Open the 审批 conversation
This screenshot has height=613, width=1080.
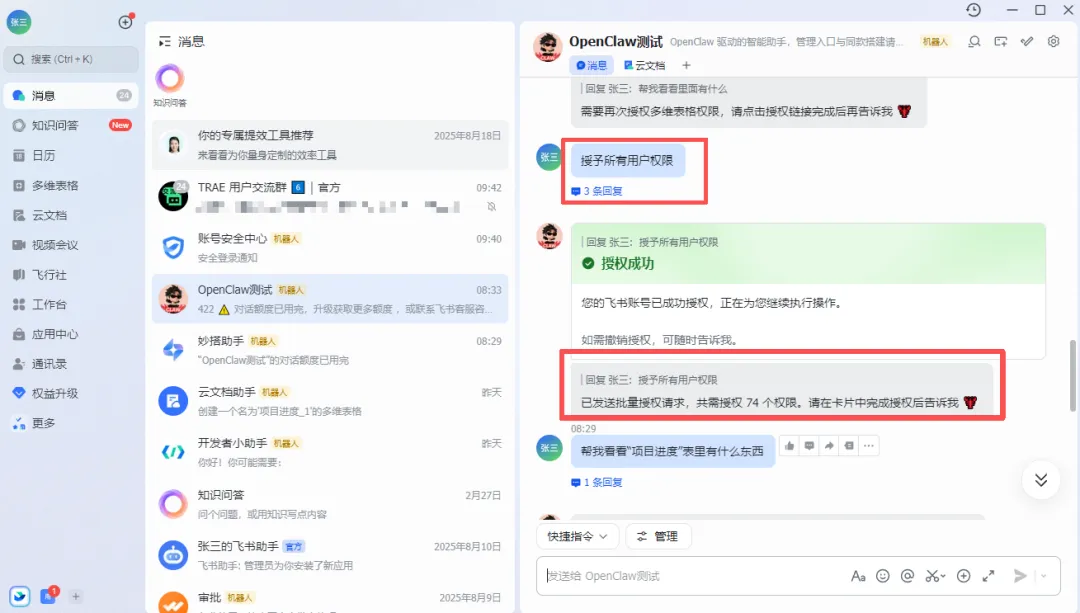tap(330, 598)
